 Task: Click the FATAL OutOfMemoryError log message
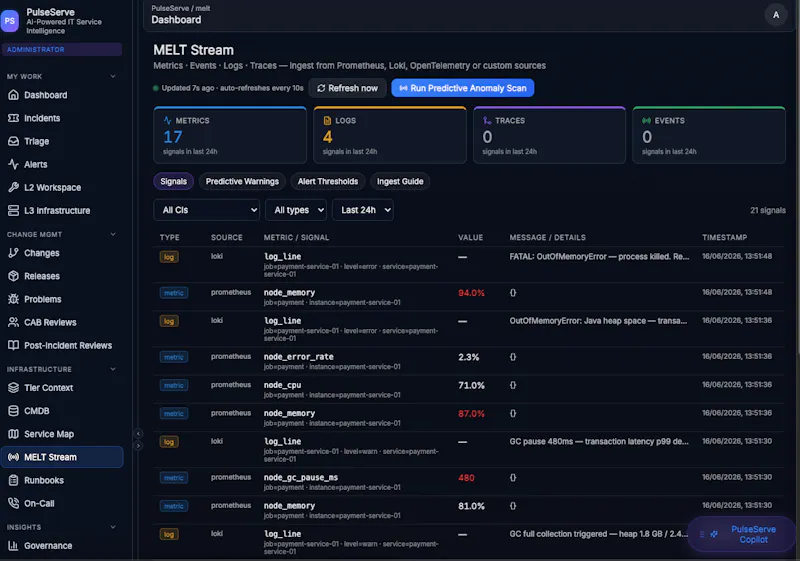click(x=599, y=257)
